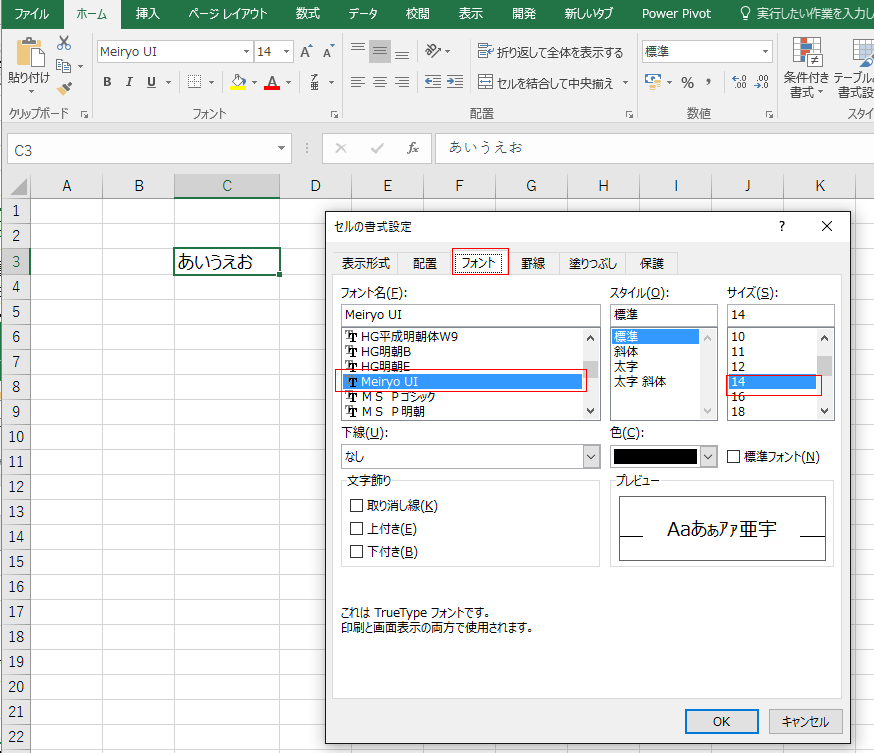This screenshot has width=874, height=753.
Task: Switch to the 罫線 tab
Action: (x=533, y=263)
